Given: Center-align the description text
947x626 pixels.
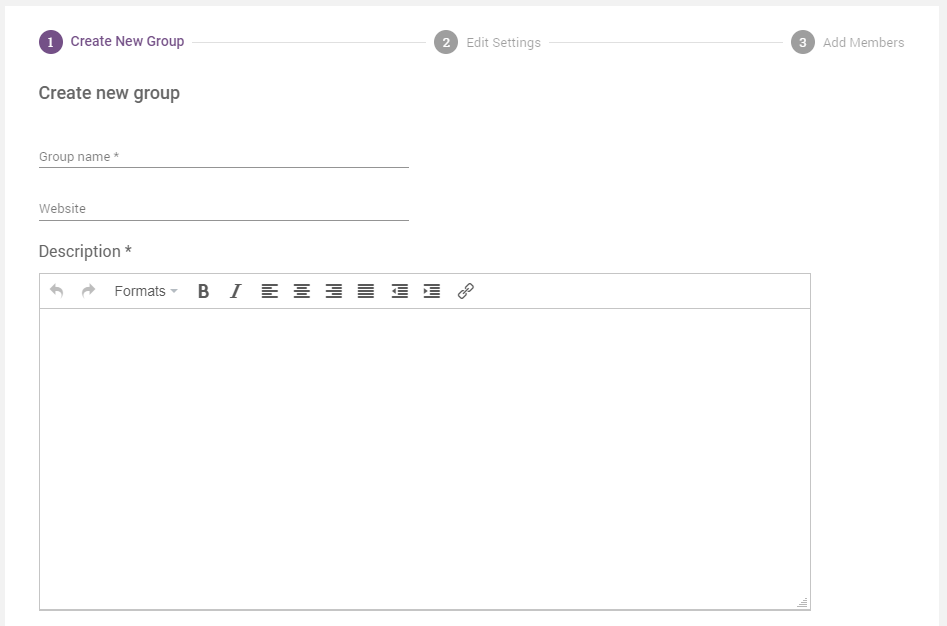Looking at the screenshot, I should (301, 291).
